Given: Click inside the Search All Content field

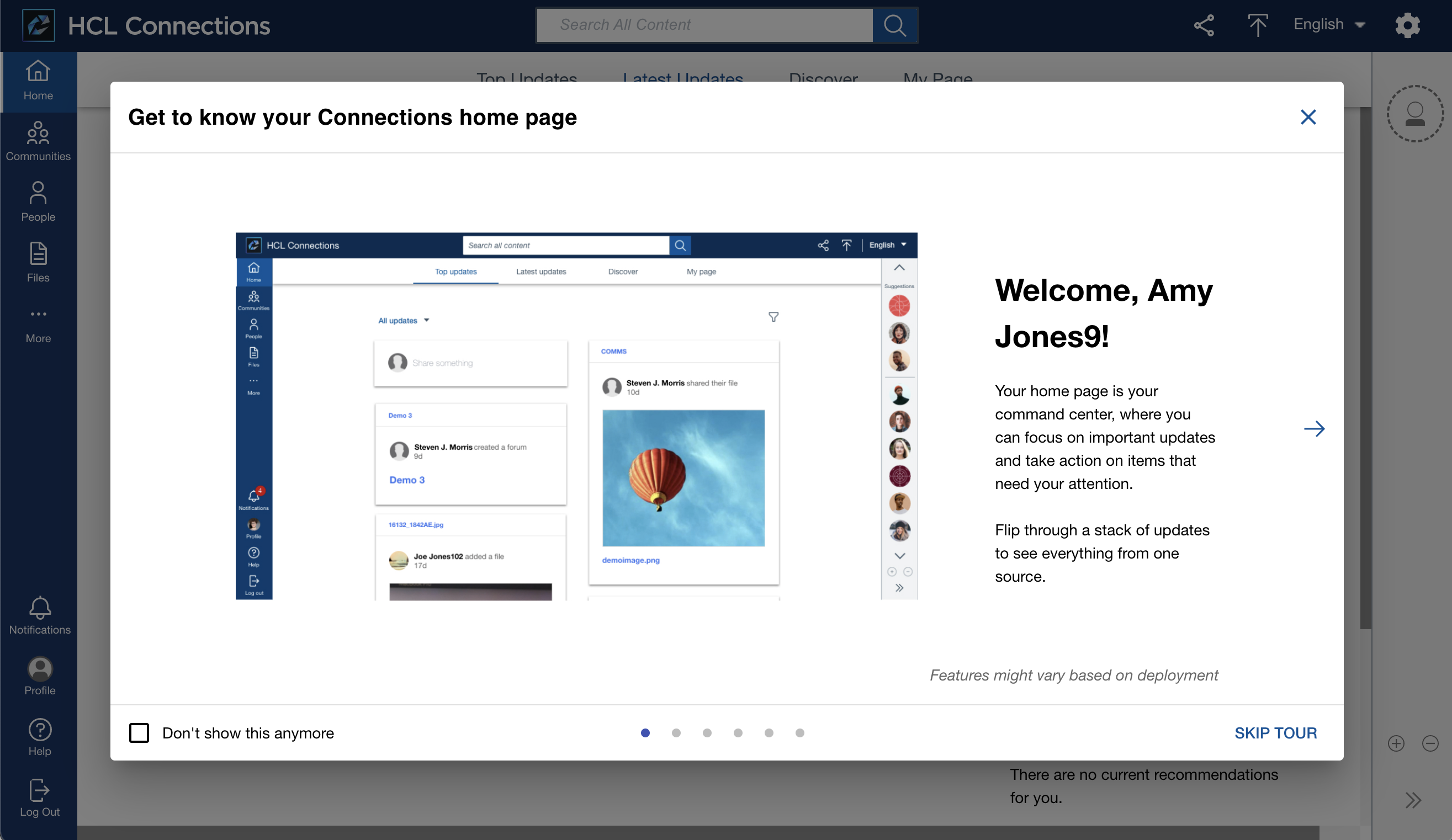Looking at the screenshot, I should pyautogui.click(x=703, y=25).
